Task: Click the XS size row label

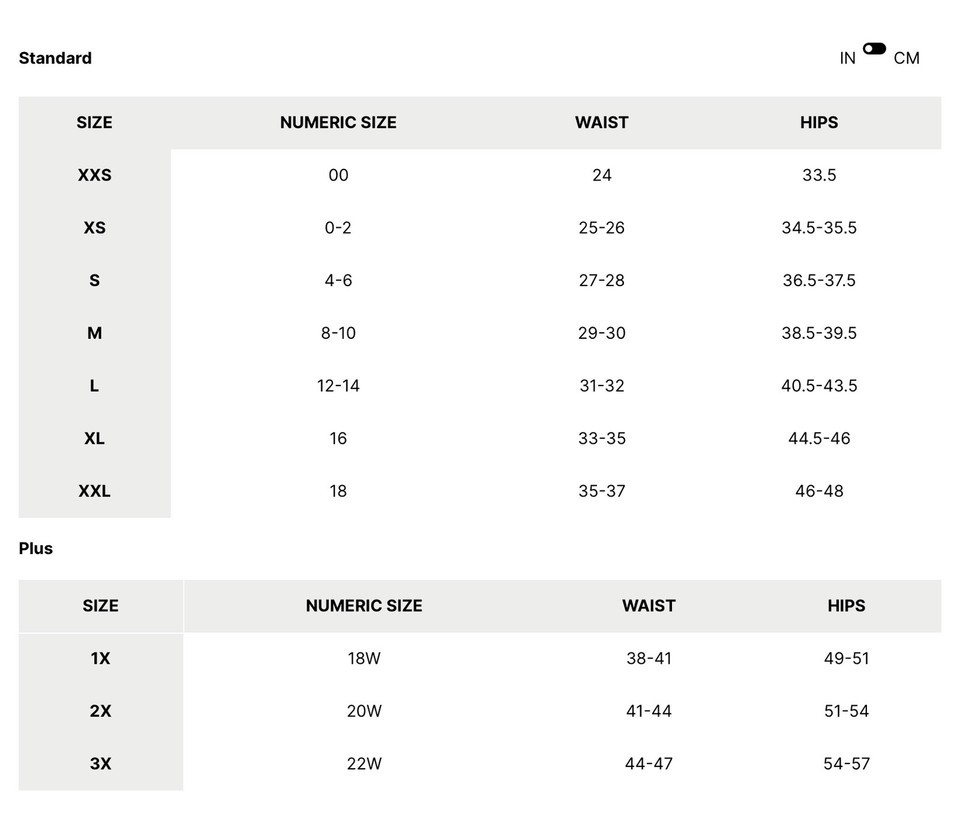Action: tap(94, 228)
